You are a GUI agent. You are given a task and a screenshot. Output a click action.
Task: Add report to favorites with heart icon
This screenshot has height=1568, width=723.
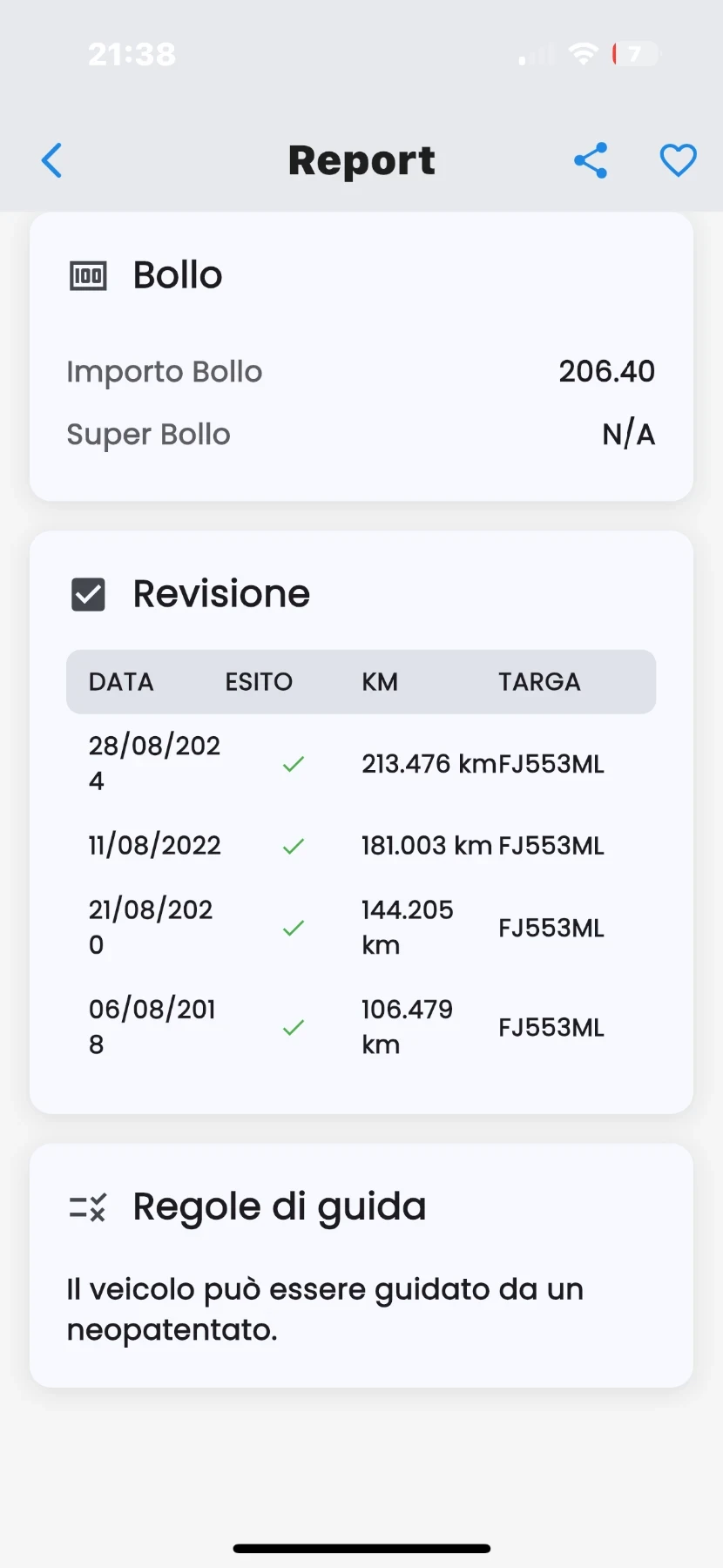click(x=678, y=160)
